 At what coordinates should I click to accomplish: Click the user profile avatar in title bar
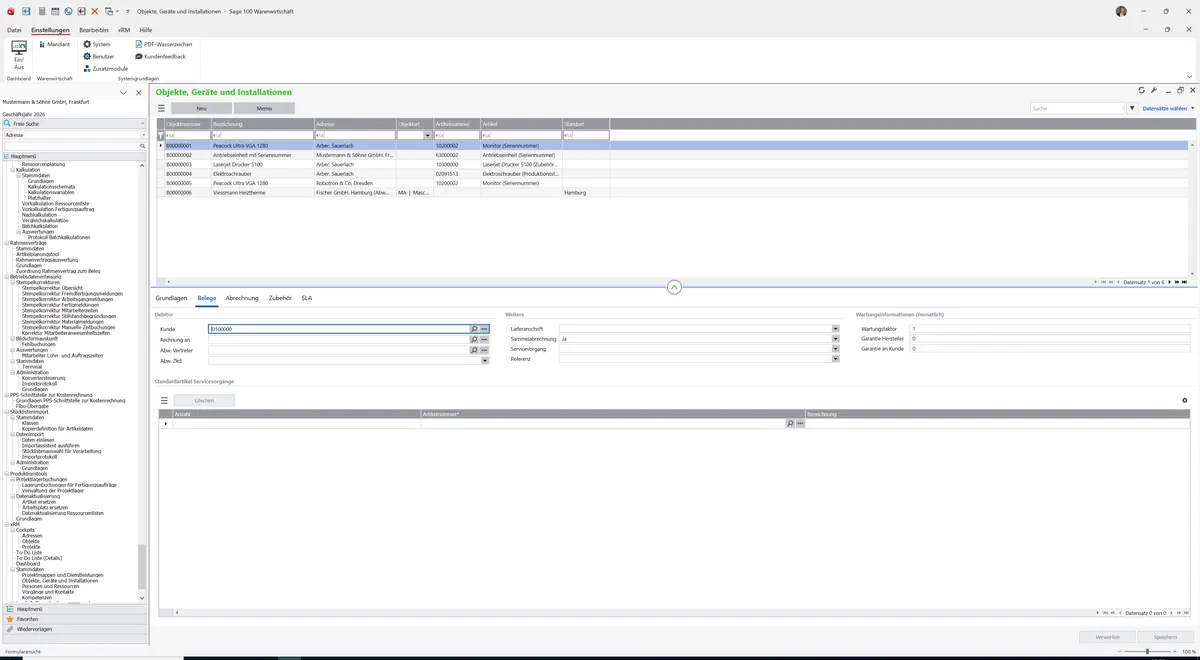1121,11
